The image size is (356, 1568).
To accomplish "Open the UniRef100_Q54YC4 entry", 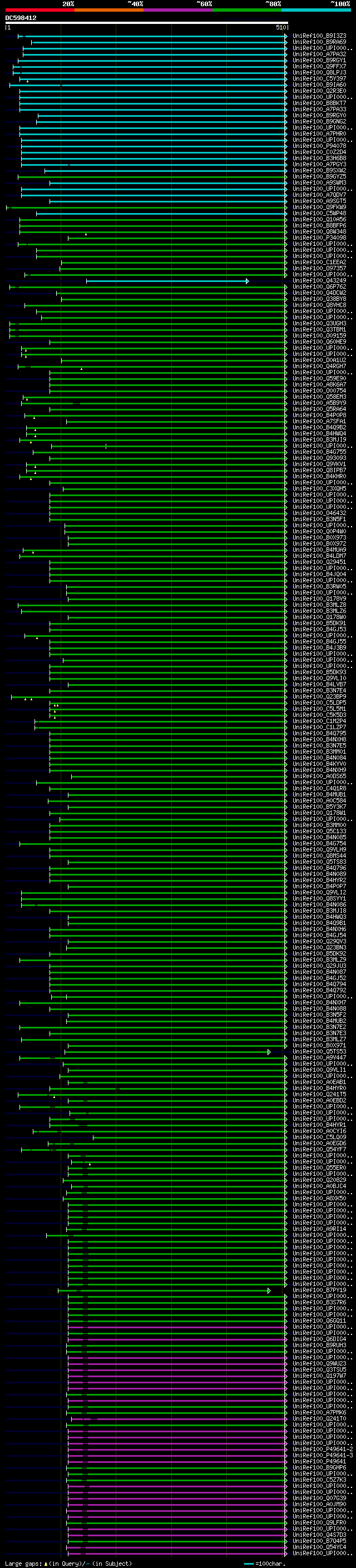I will [319, 1547].
